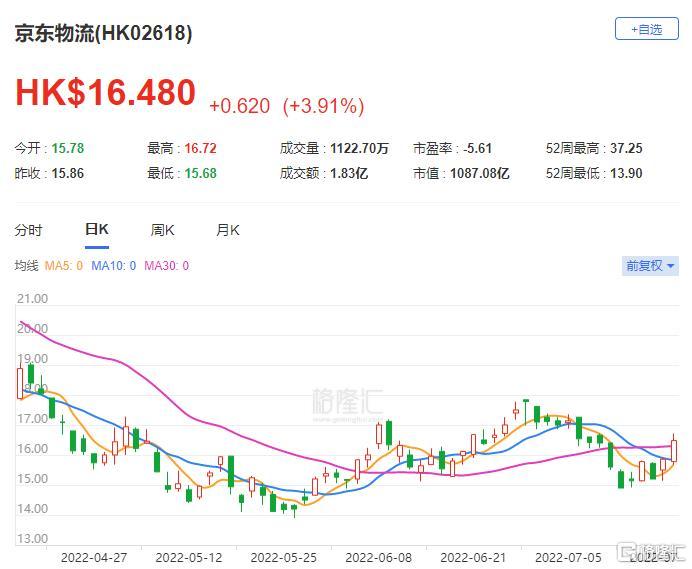Viewport: 692px width, 569px height.
Task: Click the 2022-04-27 date on the axis
Action: 94,558
